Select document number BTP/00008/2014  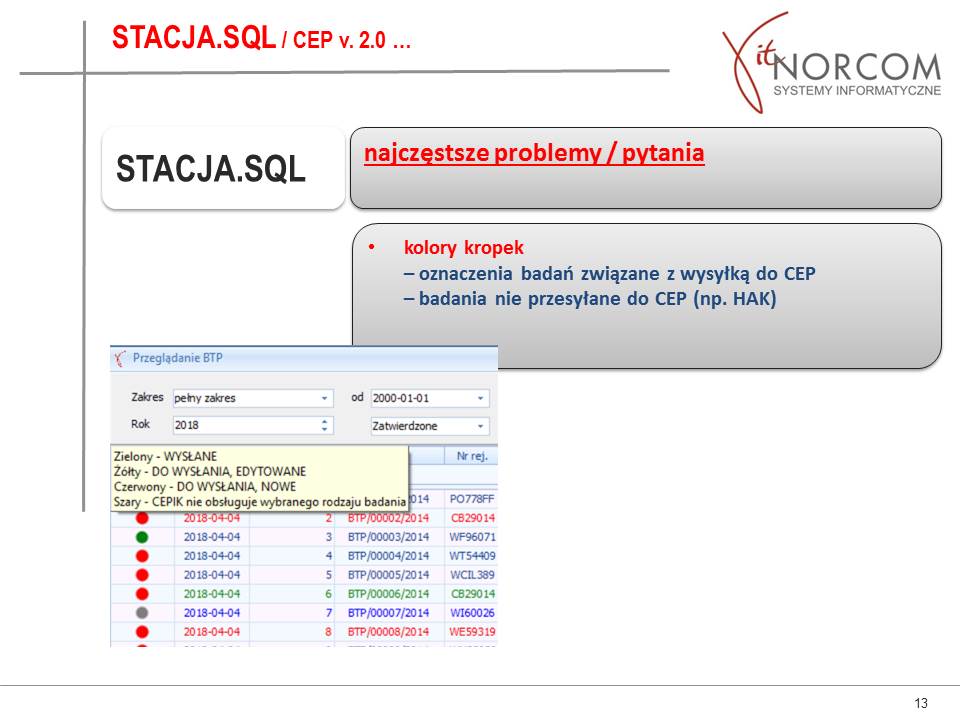[388, 632]
